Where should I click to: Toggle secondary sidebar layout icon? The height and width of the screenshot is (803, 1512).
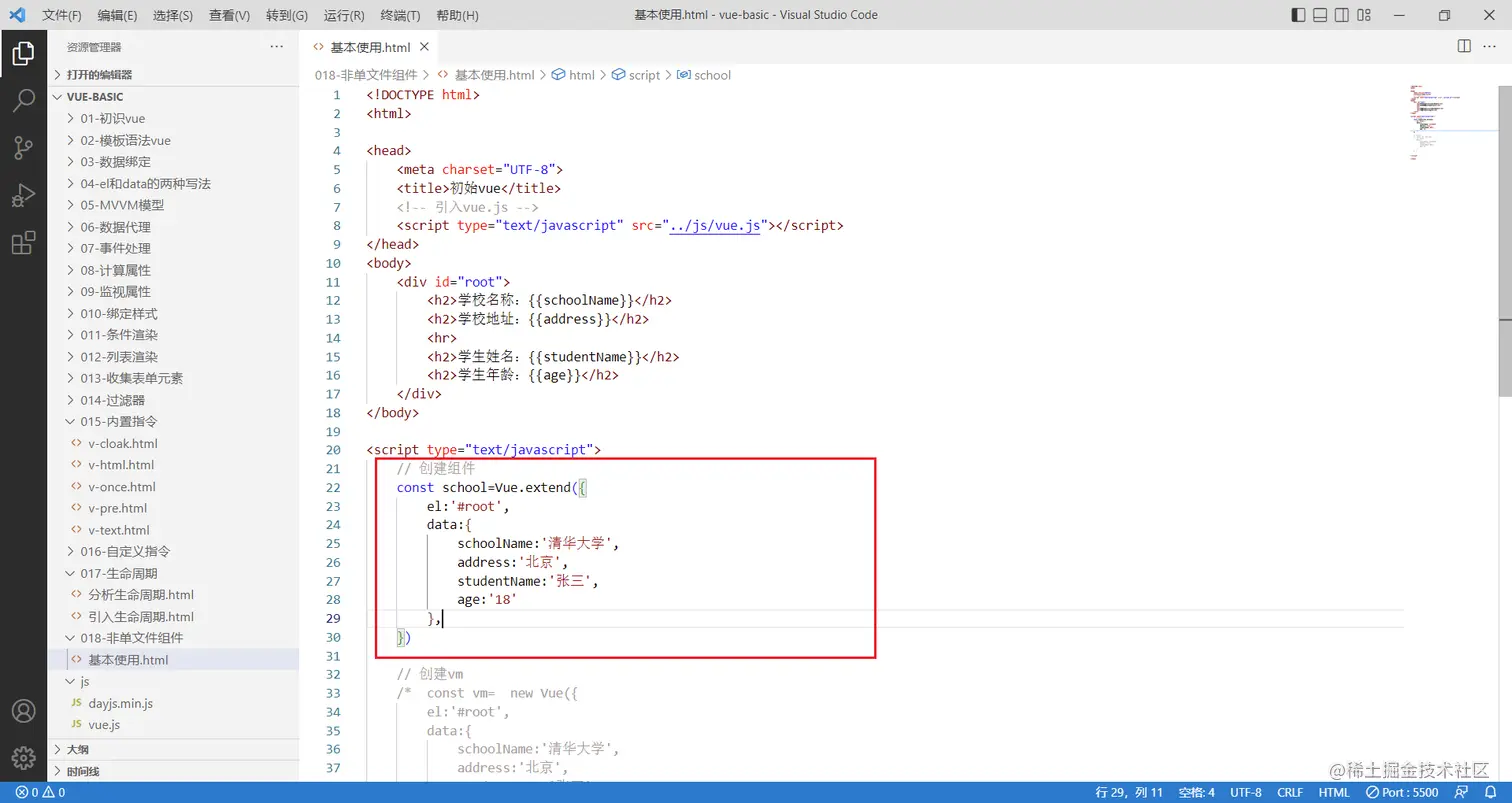pos(1342,15)
